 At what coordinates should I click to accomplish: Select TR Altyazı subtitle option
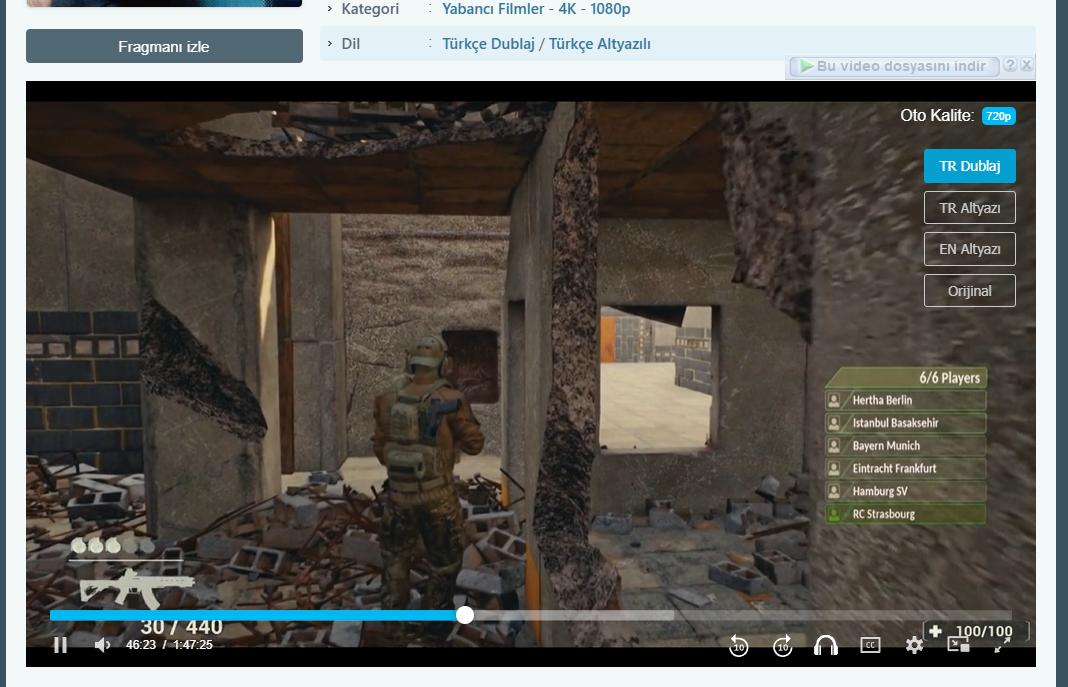pyautogui.click(x=969, y=208)
